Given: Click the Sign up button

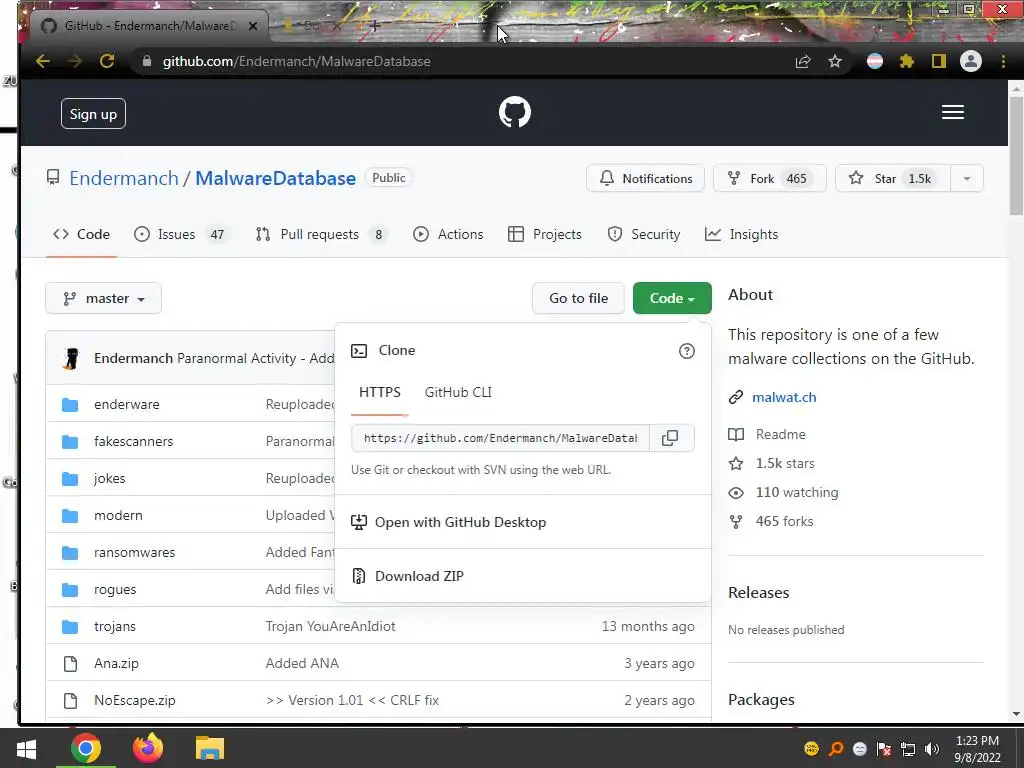Looking at the screenshot, I should [93, 114].
